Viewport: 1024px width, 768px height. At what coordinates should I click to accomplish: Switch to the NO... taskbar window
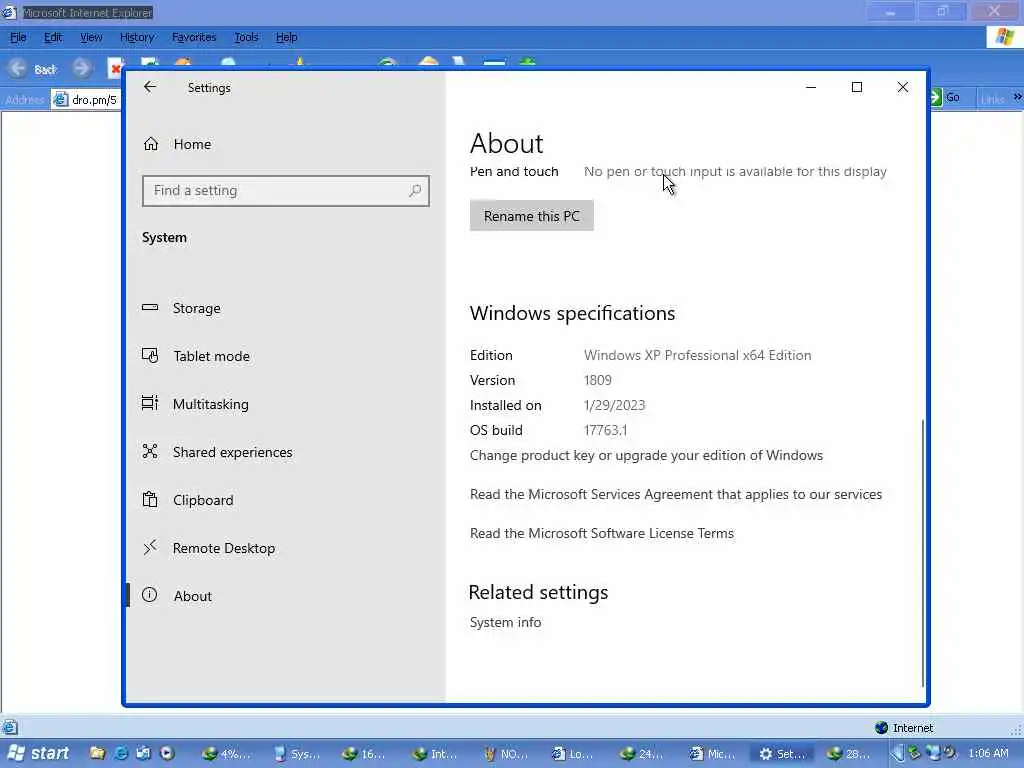click(505, 754)
